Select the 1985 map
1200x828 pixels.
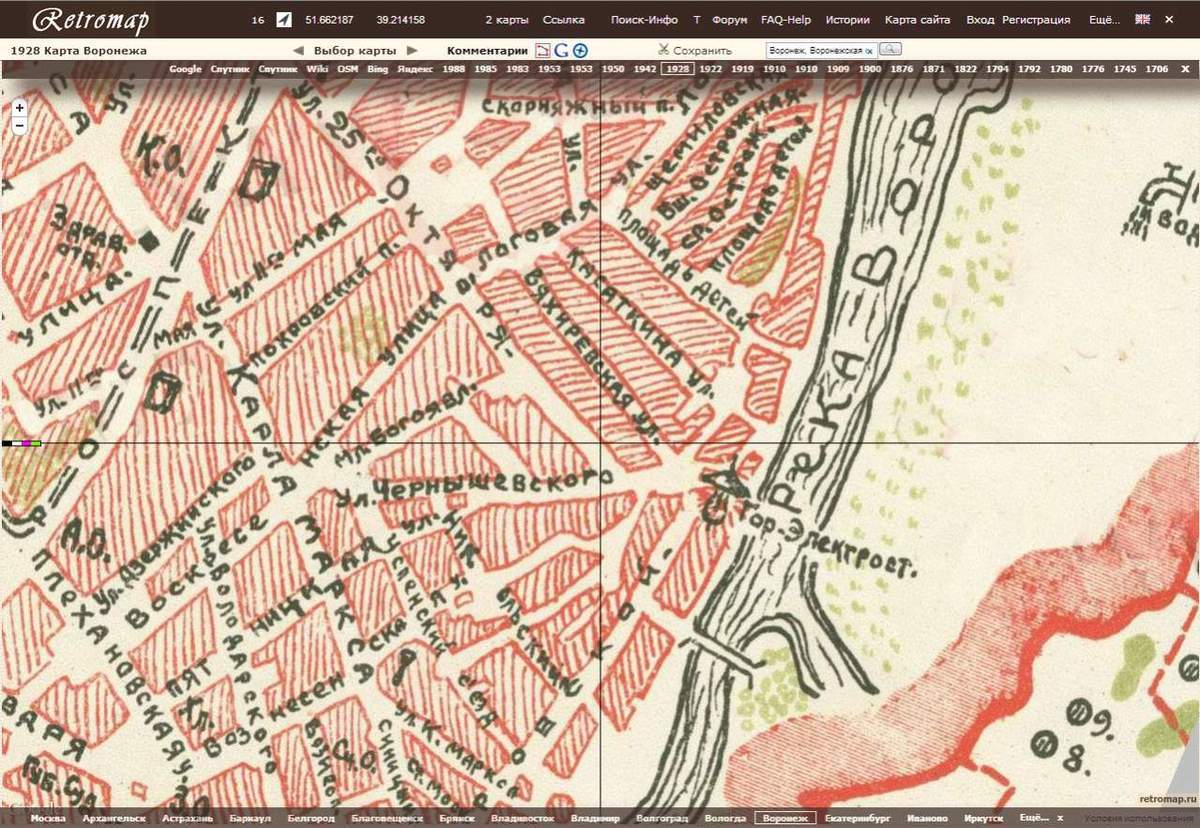pos(485,69)
